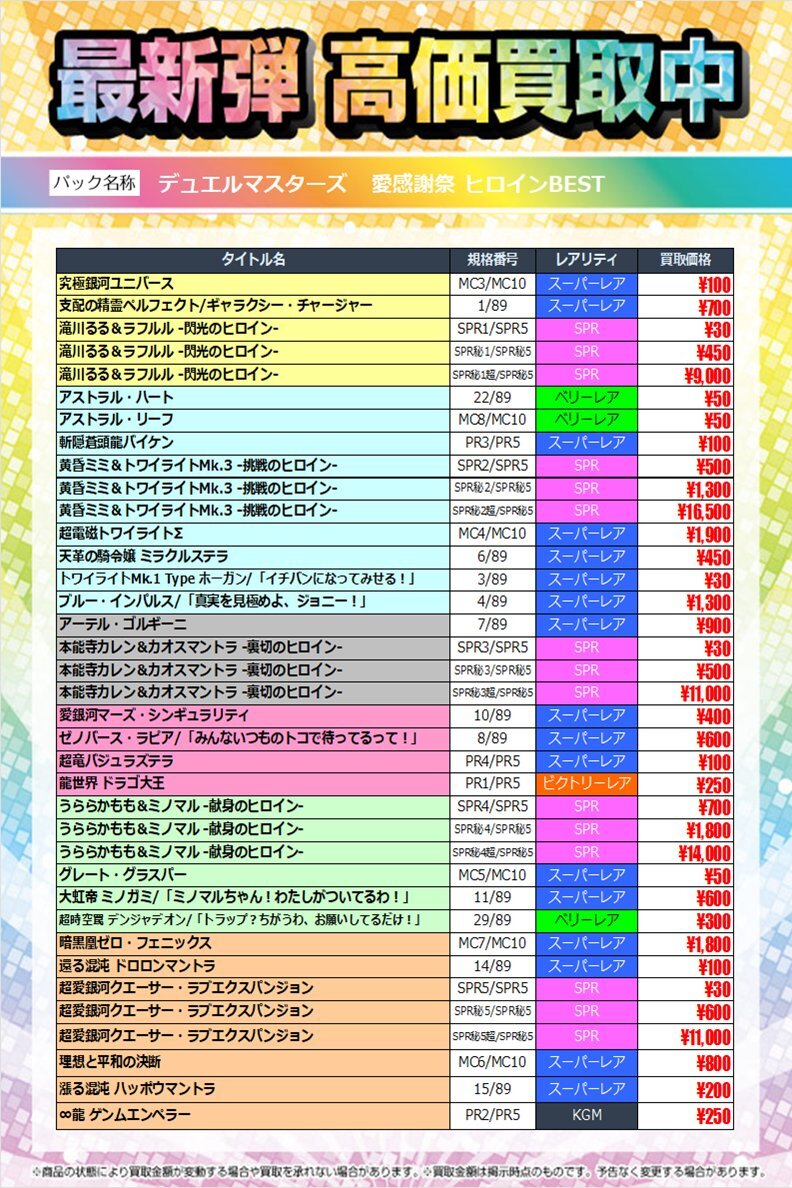Click code SPR3/SPR5
Image resolution: width=792 pixels, height=1188 pixels.
point(493,647)
